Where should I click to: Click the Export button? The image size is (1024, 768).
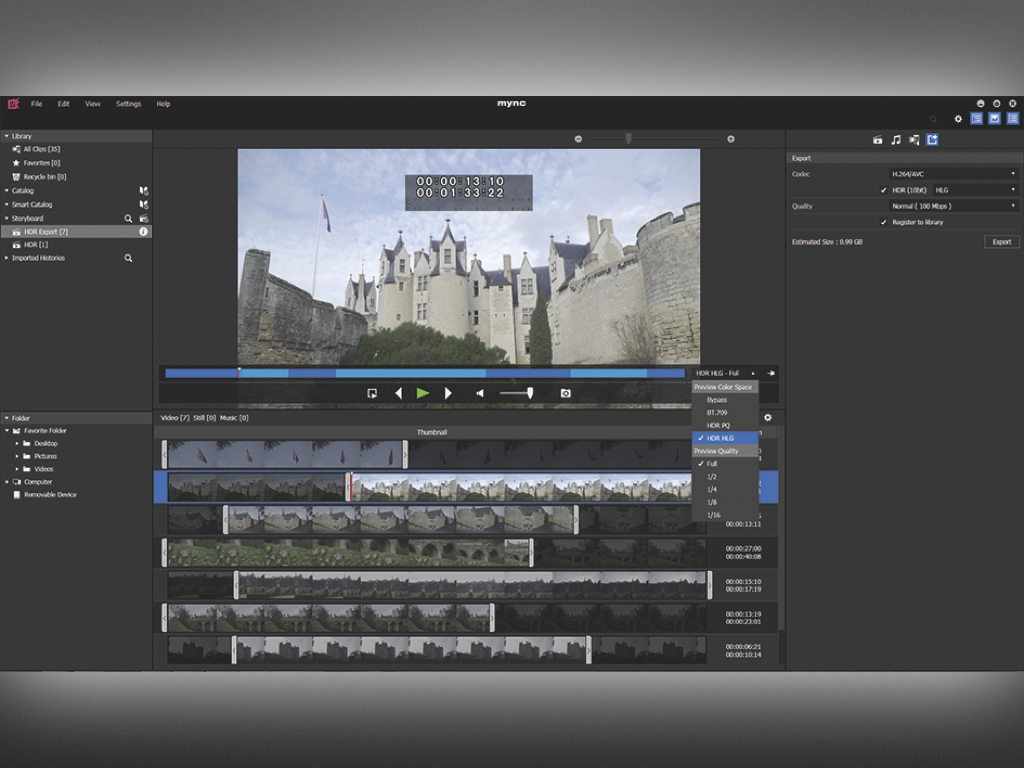pyautogui.click(x=1001, y=242)
